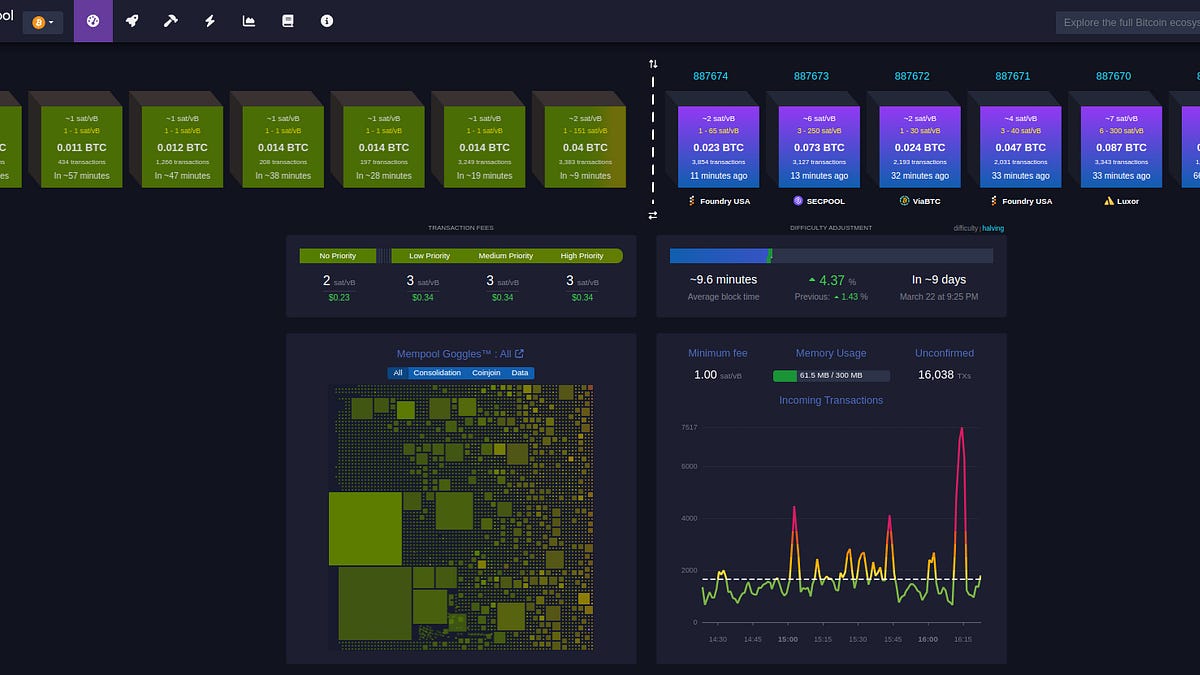Screen dimensions: 1200x675
Task: Select the All goggles filter tab
Action: (x=398, y=373)
